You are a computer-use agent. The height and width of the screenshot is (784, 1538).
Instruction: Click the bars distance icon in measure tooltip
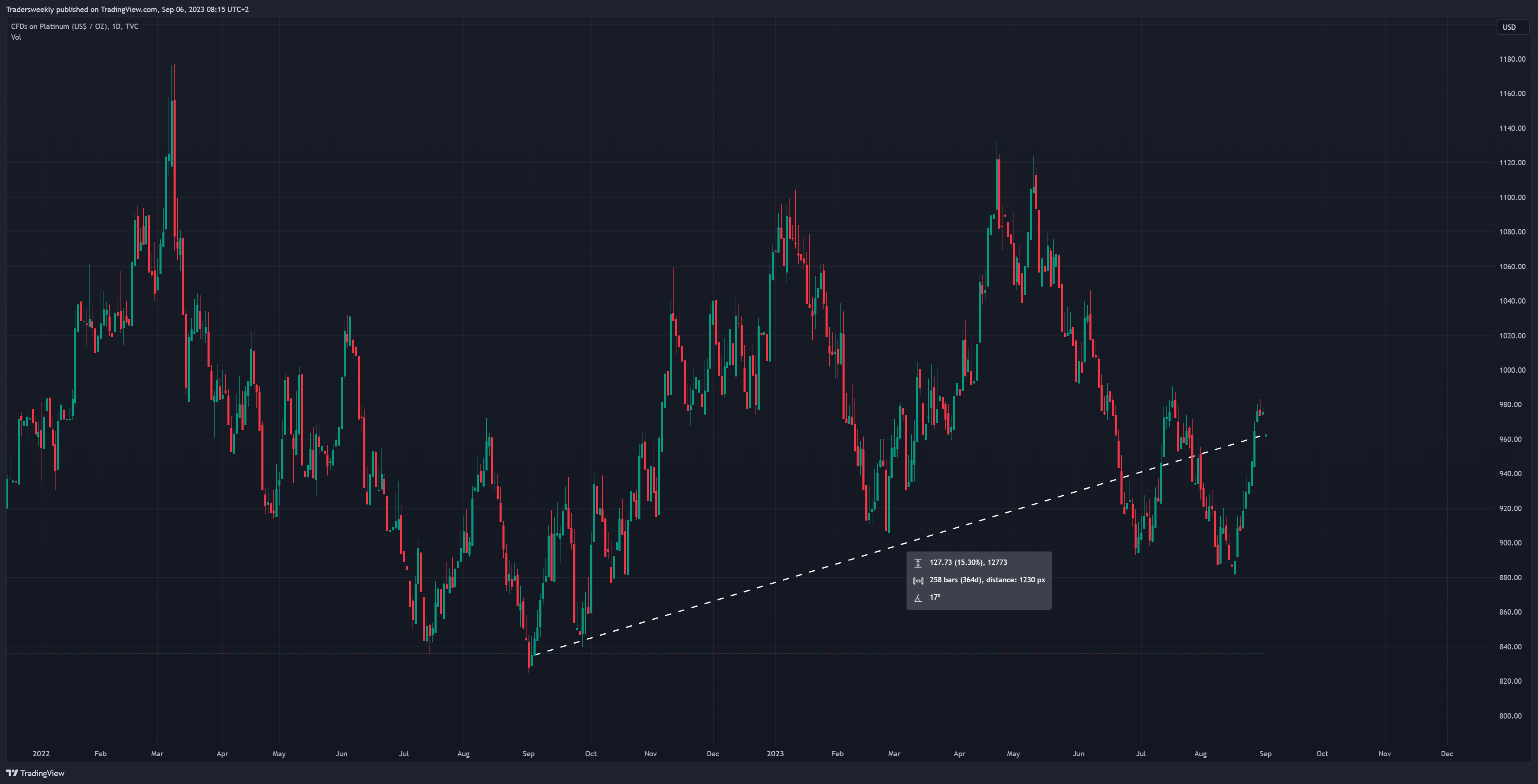tap(918, 580)
